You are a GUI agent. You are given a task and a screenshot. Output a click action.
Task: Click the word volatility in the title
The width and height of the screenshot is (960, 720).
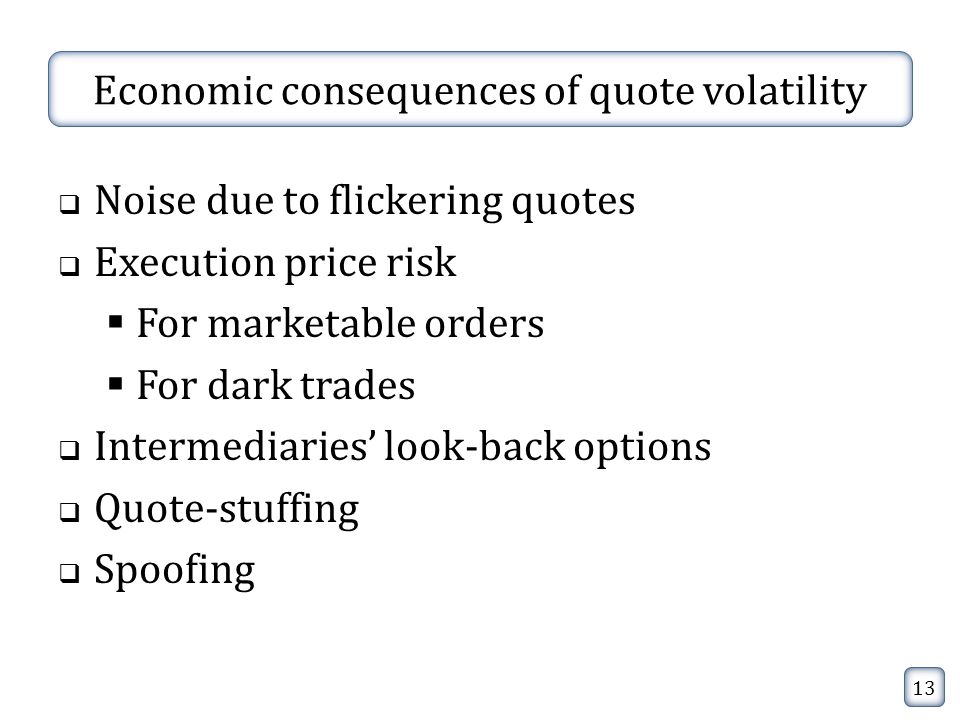pyautogui.click(x=785, y=92)
